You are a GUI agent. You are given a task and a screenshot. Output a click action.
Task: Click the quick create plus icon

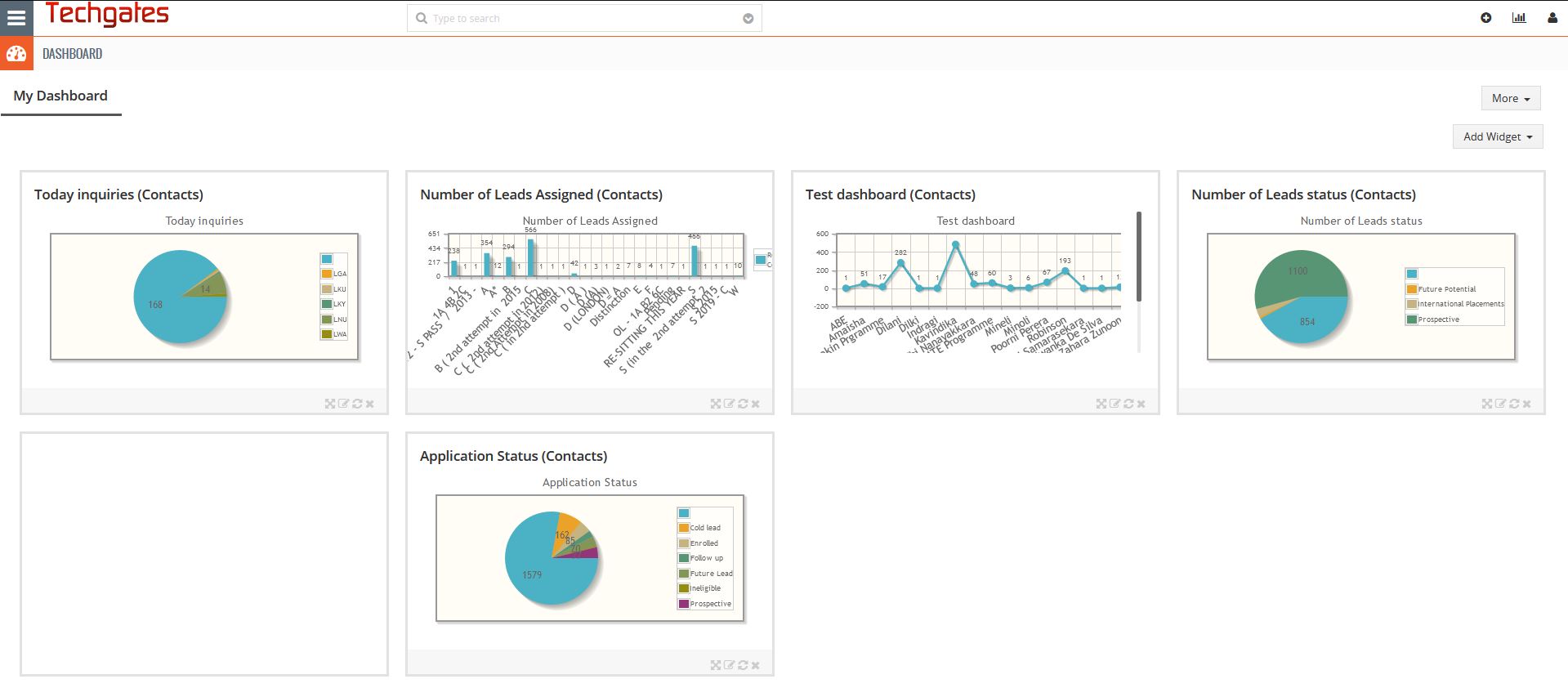pyautogui.click(x=1485, y=18)
